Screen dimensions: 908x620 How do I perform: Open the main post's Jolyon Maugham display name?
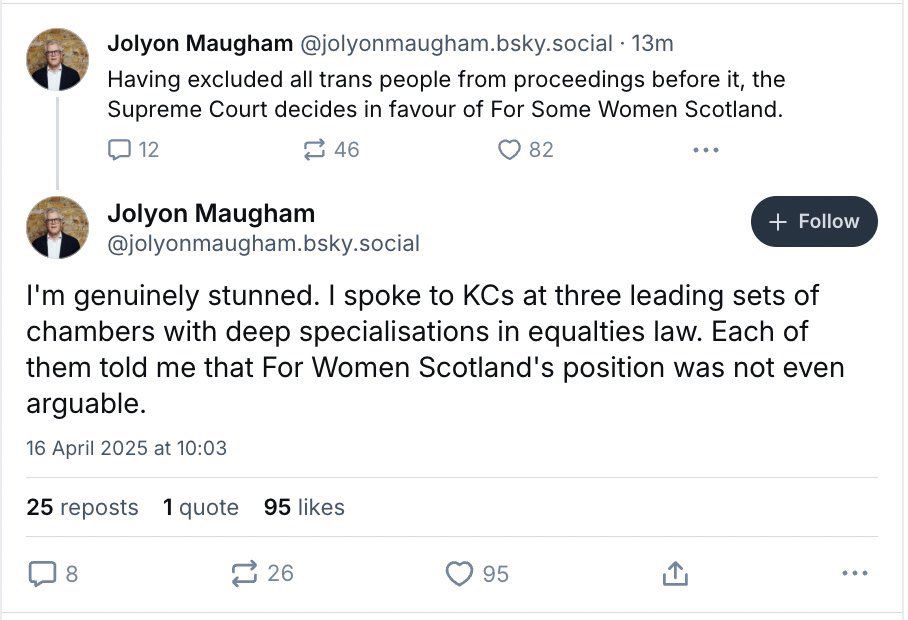pos(210,213)
